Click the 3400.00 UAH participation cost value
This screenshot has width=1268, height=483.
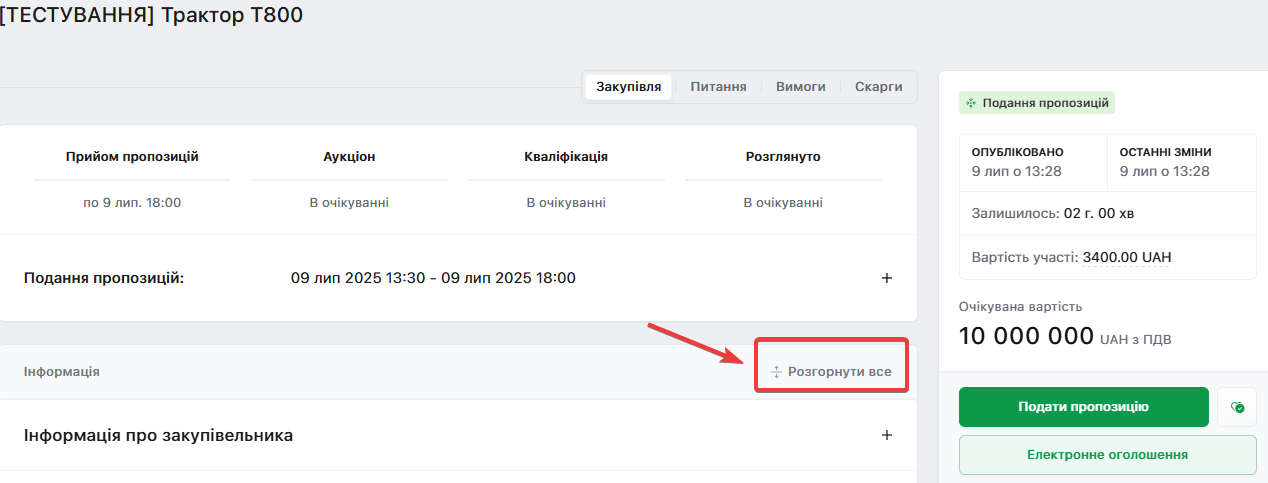pyautogui.click(x=1126, y=257)
